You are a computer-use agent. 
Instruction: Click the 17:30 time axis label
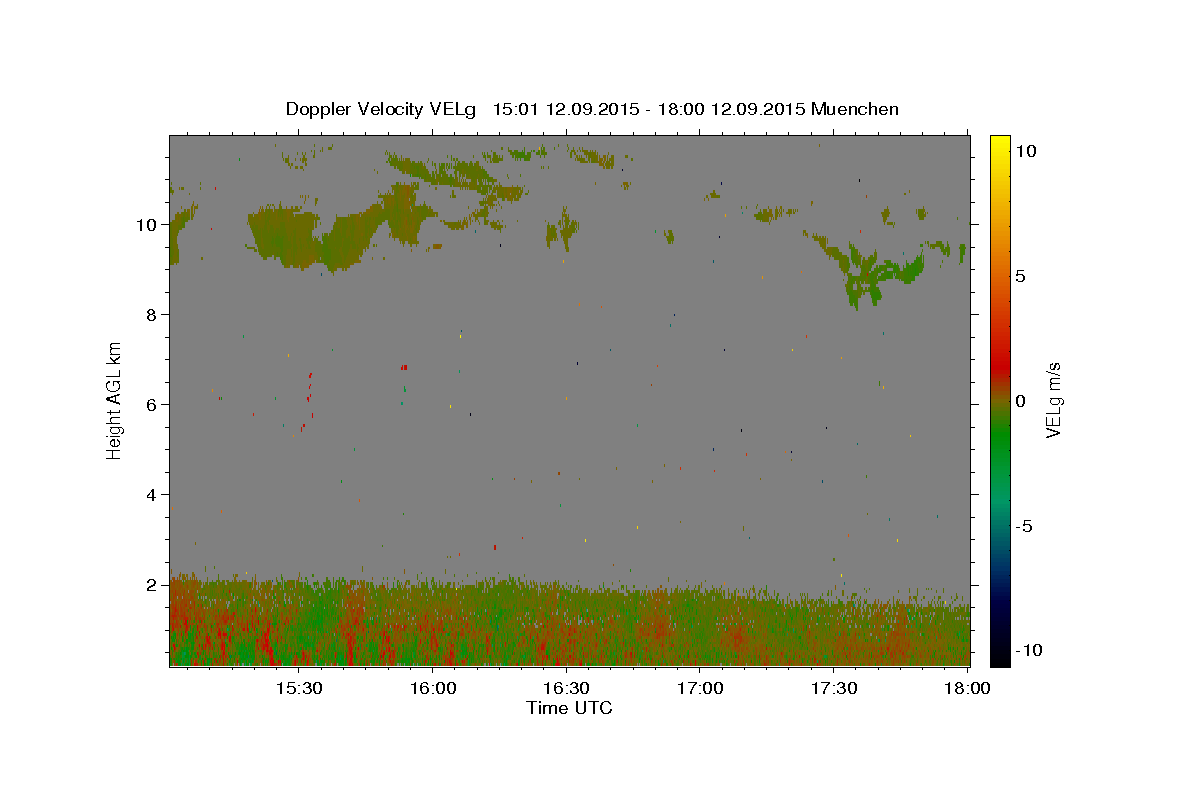coord(834,688)
